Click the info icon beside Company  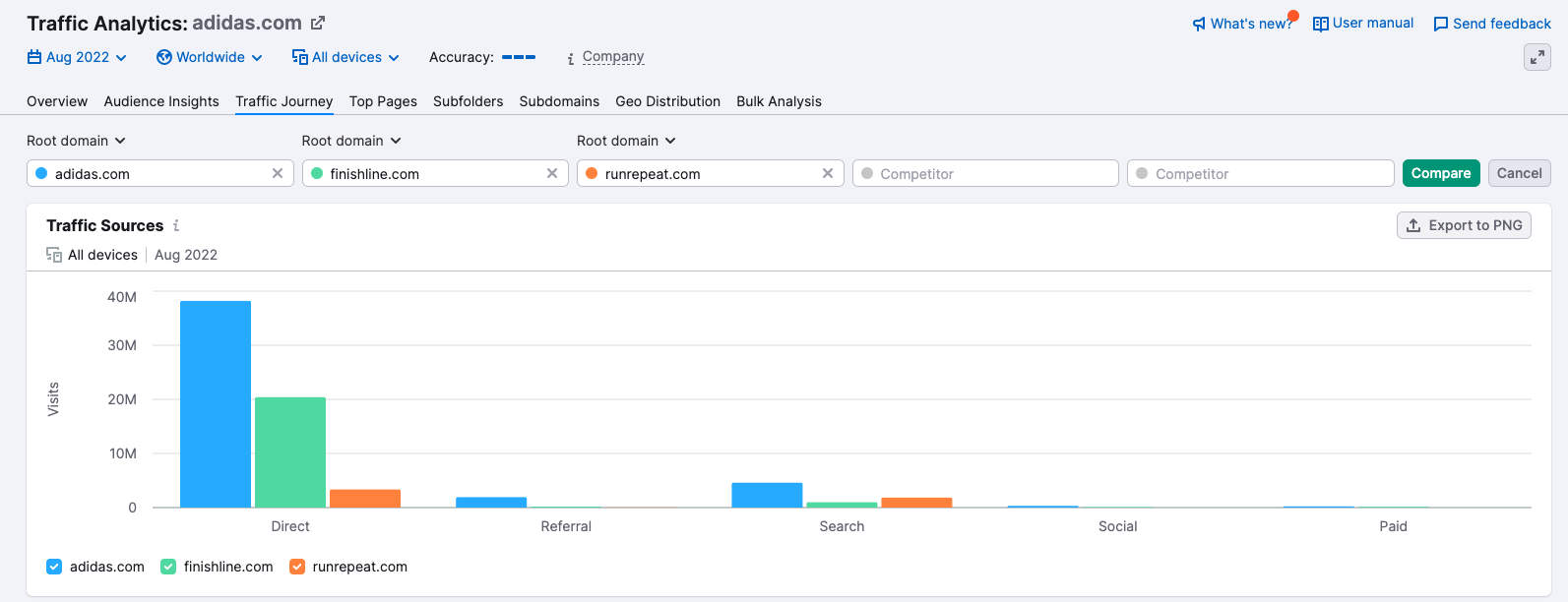click(x=571, y=58)
